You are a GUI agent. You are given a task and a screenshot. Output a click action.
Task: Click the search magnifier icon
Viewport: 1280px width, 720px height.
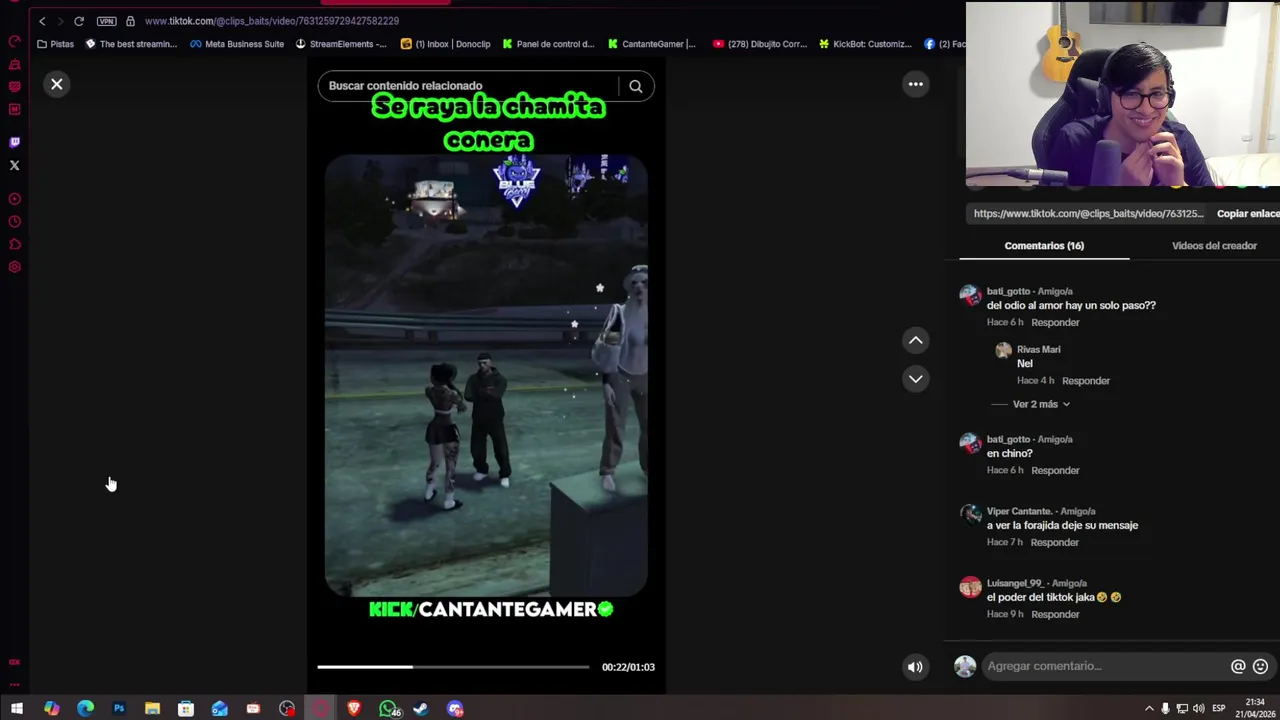635,86
